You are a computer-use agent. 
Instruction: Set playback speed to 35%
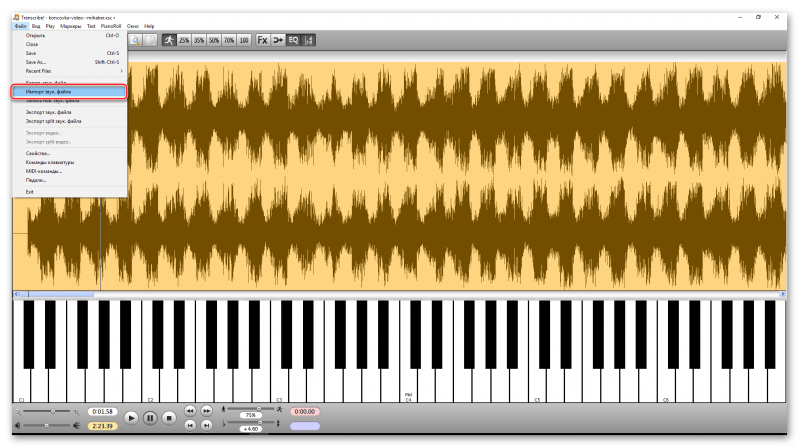(x=199, y=40)
